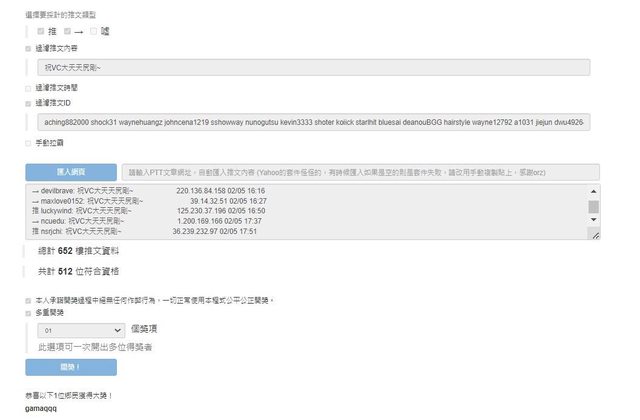Enable the 過濾推文內容 filter checkbox

pos(28,48)
